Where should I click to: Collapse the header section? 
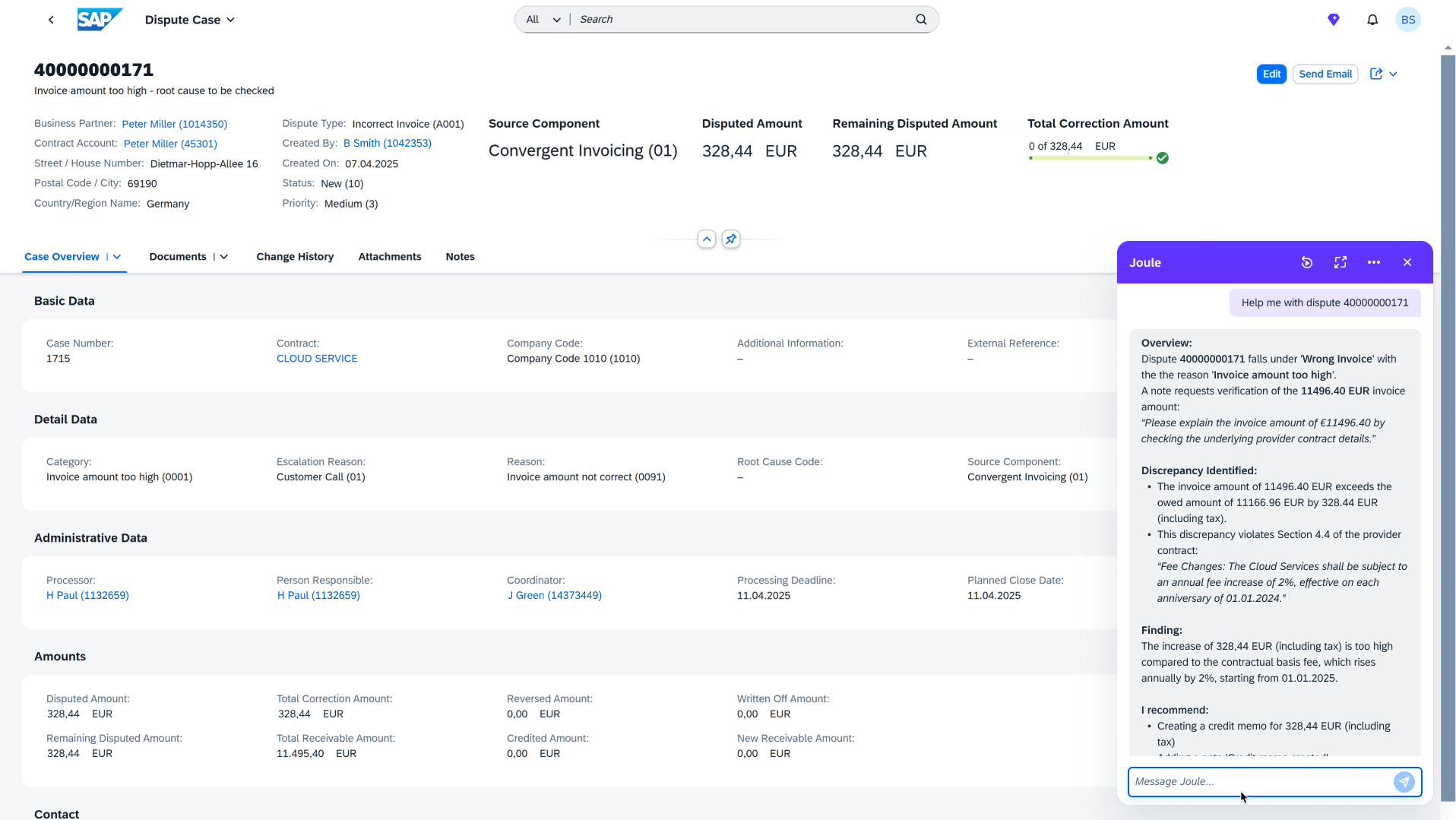706,239
